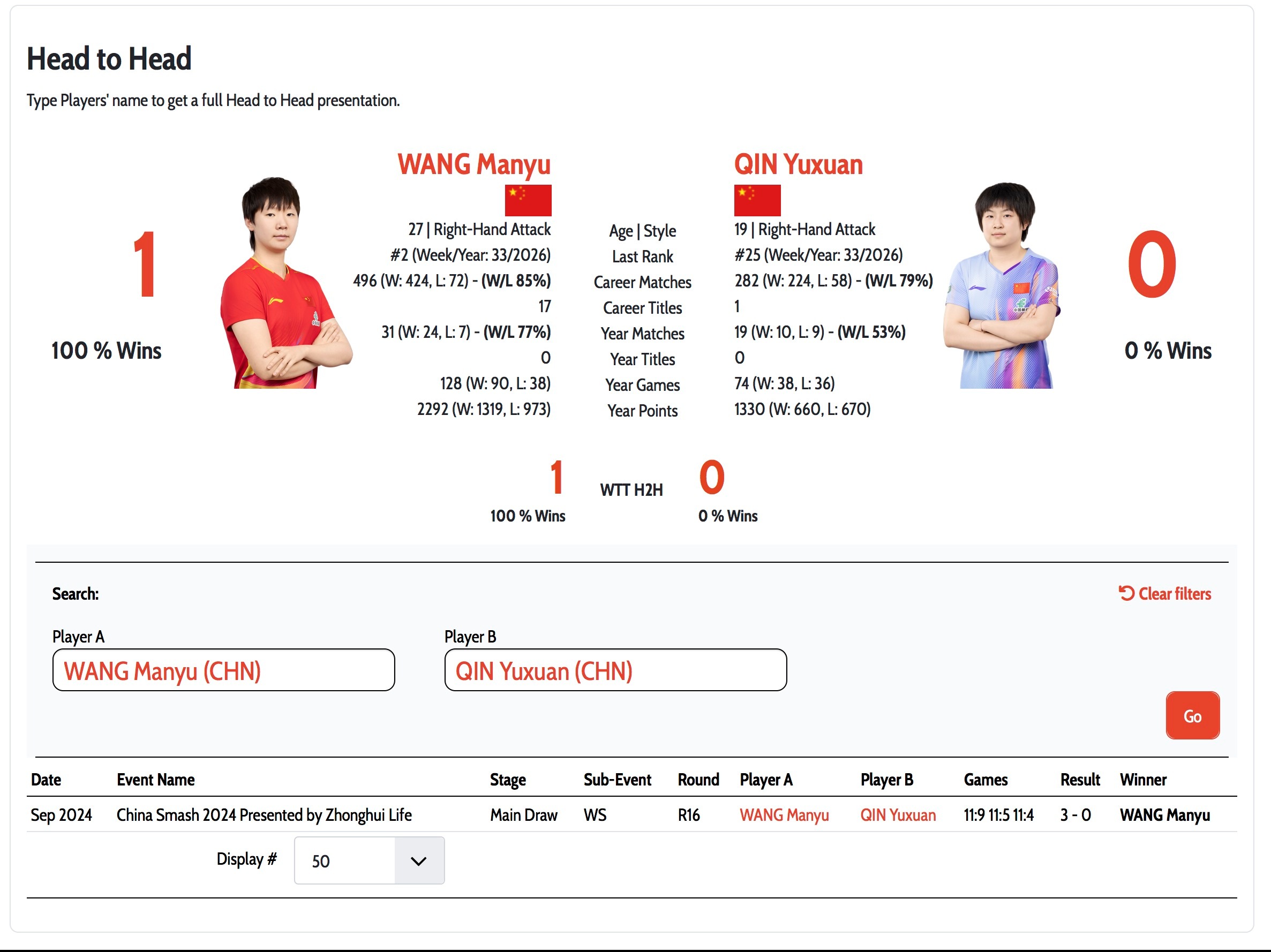This screenshot has width=1271, height=952.
Task: Click the bold WANG Manyu winner cell
Action: point(1165,815)
